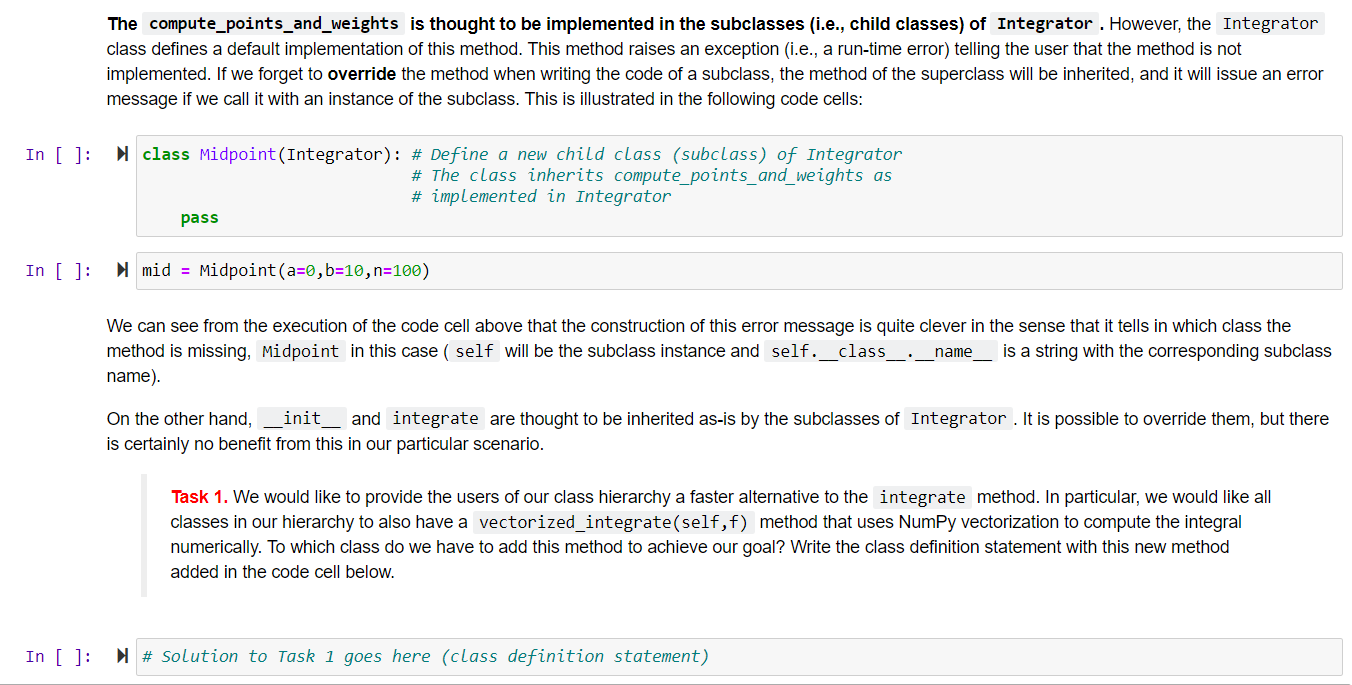1352x685 pixels.
Task: Run the mid = Midpoint(a=0,b=10,n=100) cell
Action: pos(121,269)
